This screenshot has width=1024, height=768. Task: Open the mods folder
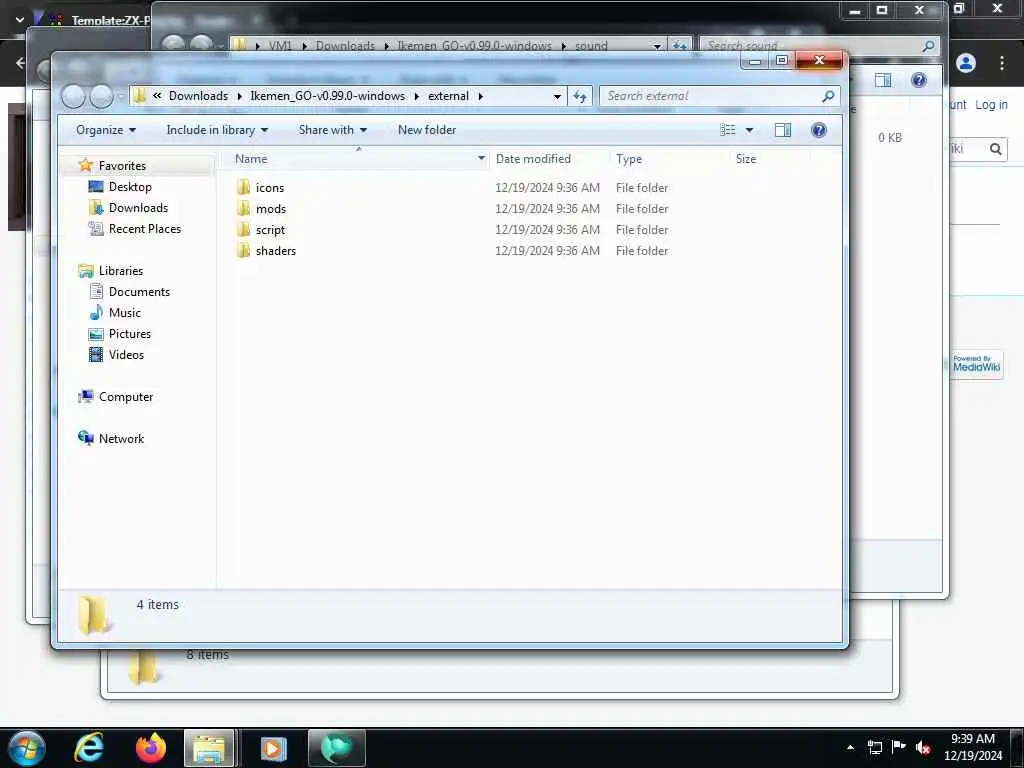click(x=270, y=209)
